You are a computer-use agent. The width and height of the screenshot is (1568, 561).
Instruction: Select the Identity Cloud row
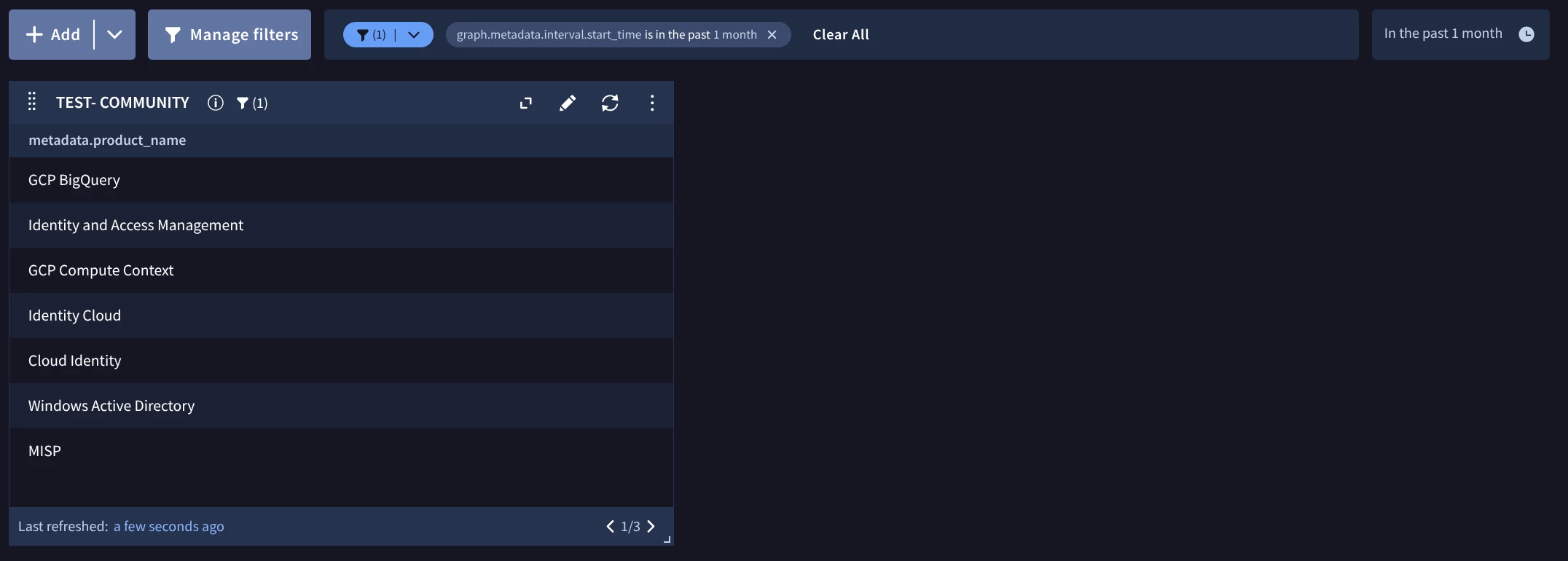point(341,315)
